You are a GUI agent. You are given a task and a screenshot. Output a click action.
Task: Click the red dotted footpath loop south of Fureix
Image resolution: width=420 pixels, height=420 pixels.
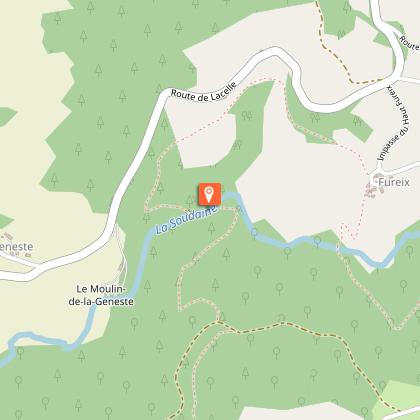[x=349, y=231]
